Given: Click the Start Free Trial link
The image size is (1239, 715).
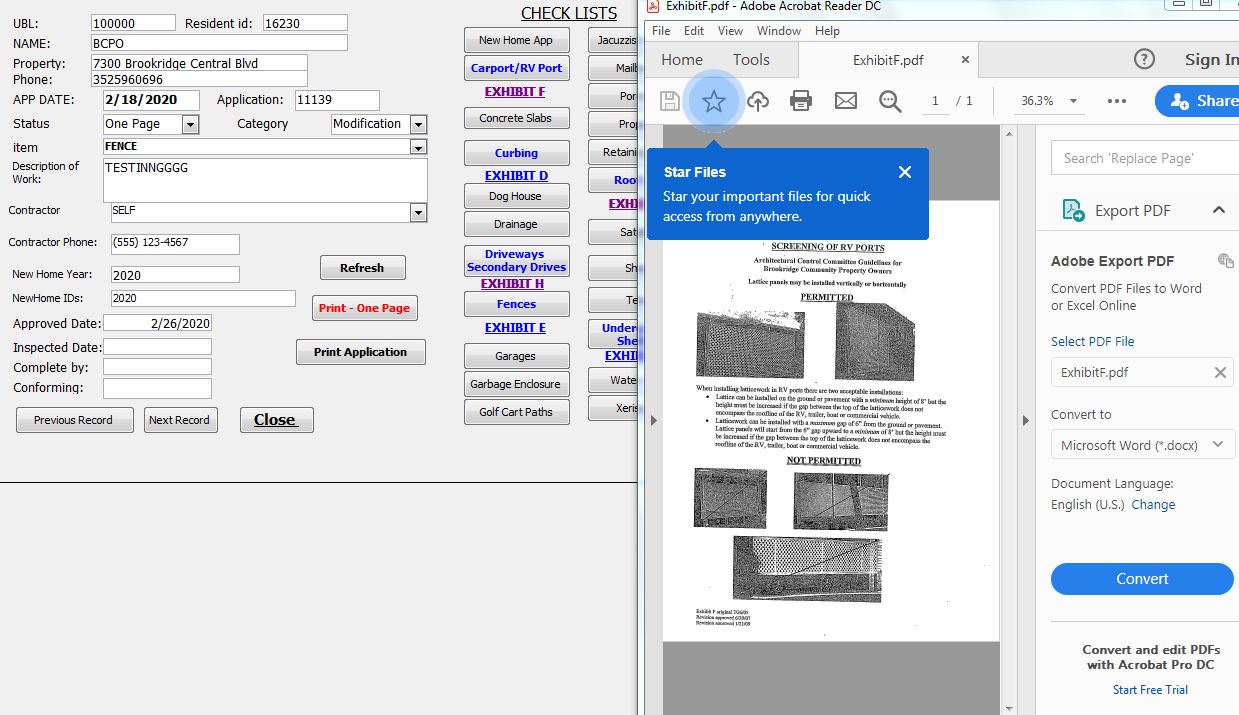Looking at the screenshot, I should click(1150, 689).
